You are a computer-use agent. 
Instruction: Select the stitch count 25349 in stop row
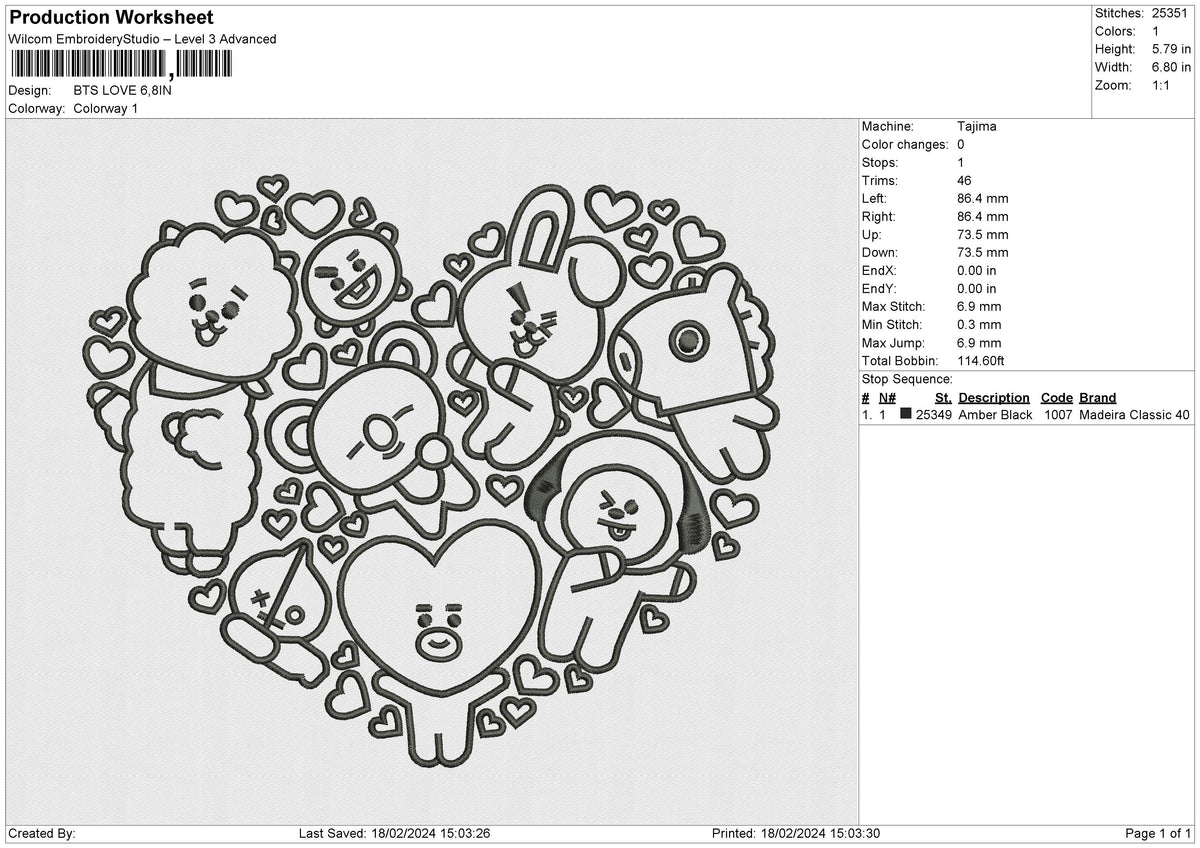tap(934, 415)
